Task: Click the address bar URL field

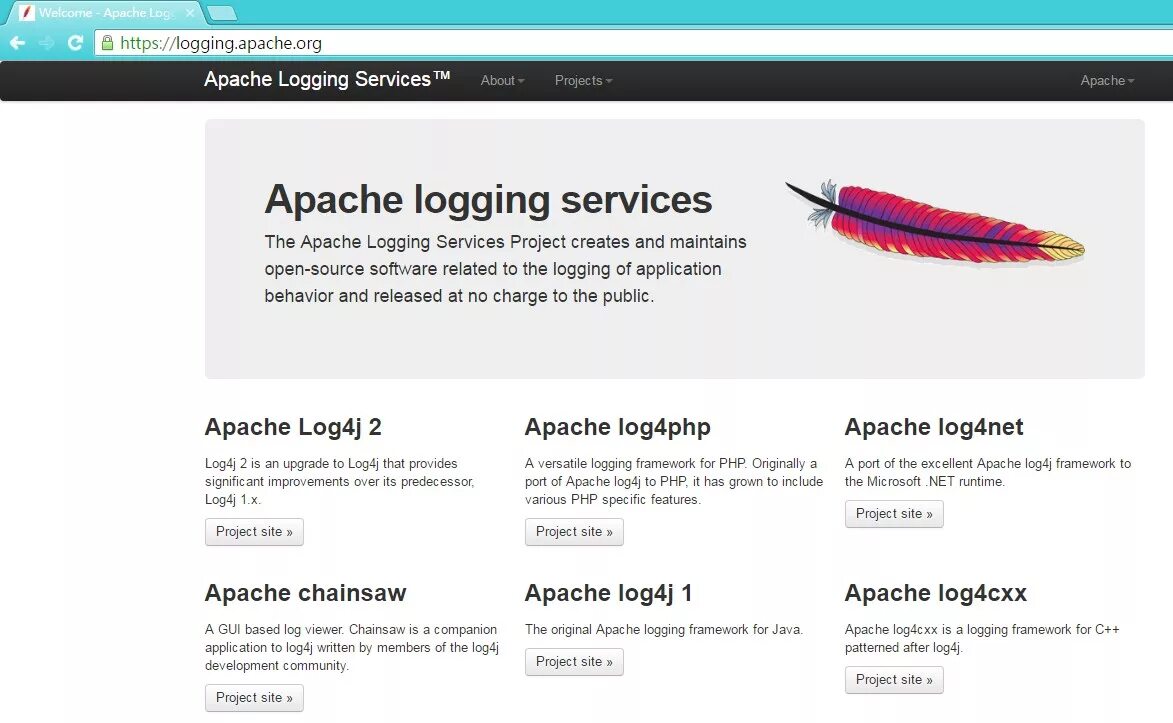Action: pos(636,43)
